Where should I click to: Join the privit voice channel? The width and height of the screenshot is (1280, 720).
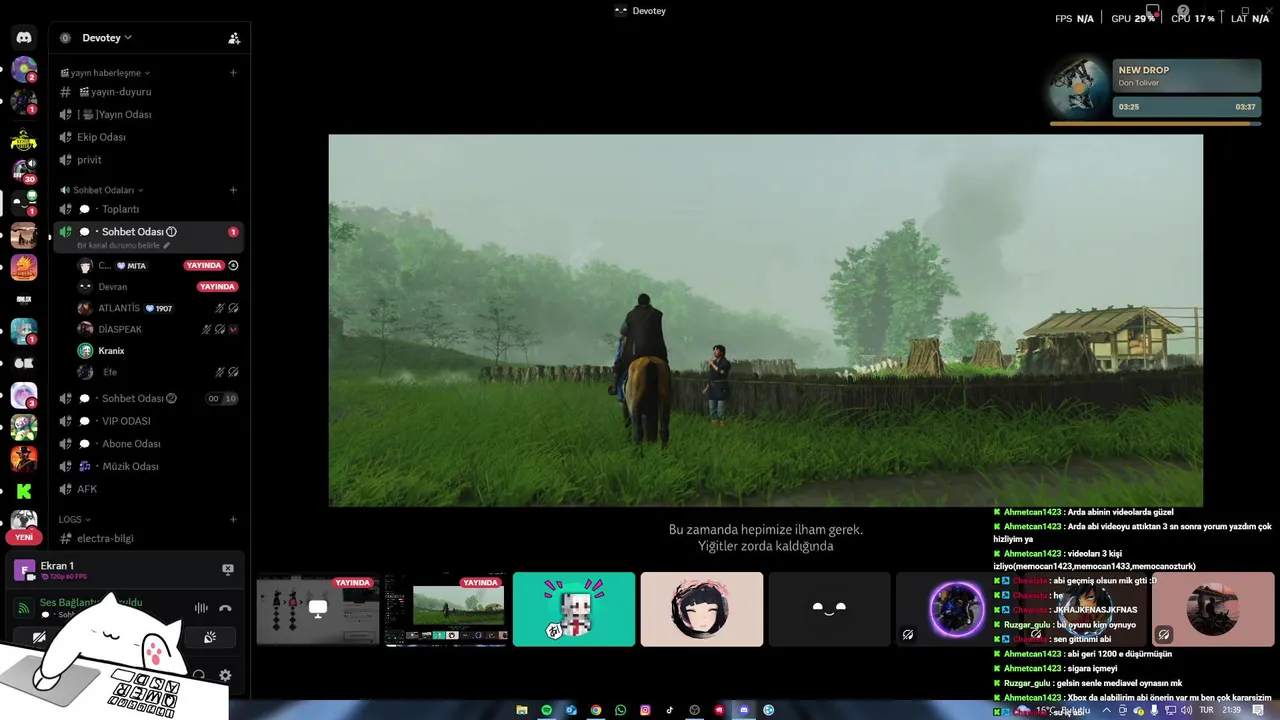(148, 160)
